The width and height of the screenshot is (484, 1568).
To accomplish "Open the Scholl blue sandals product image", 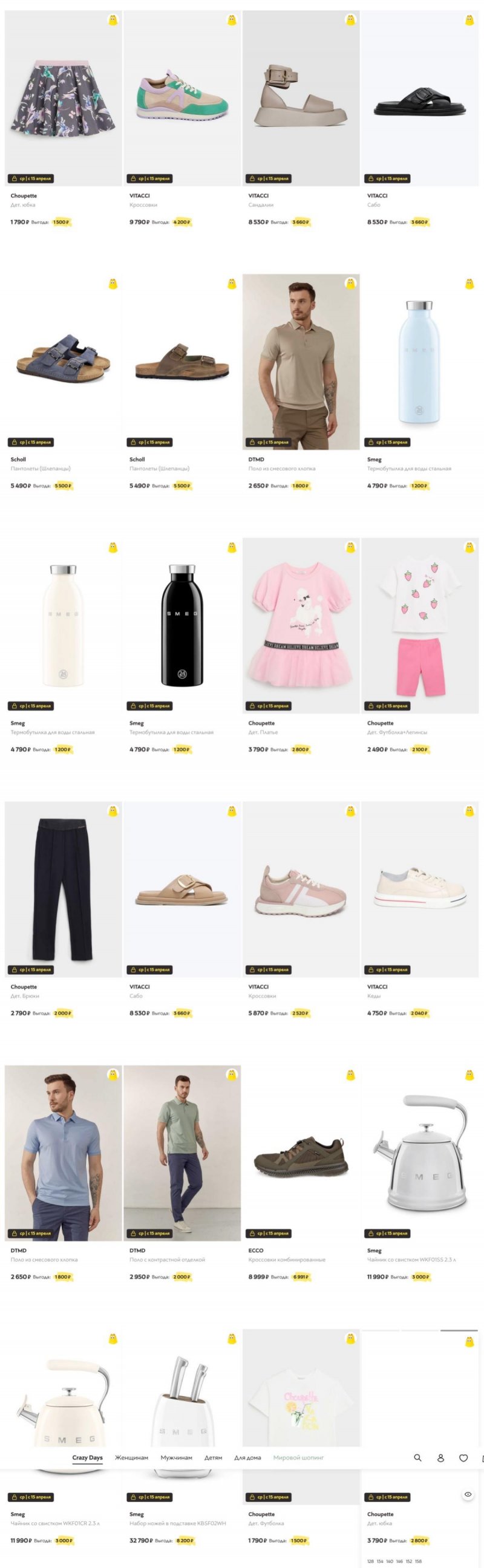I will (64, 362).
